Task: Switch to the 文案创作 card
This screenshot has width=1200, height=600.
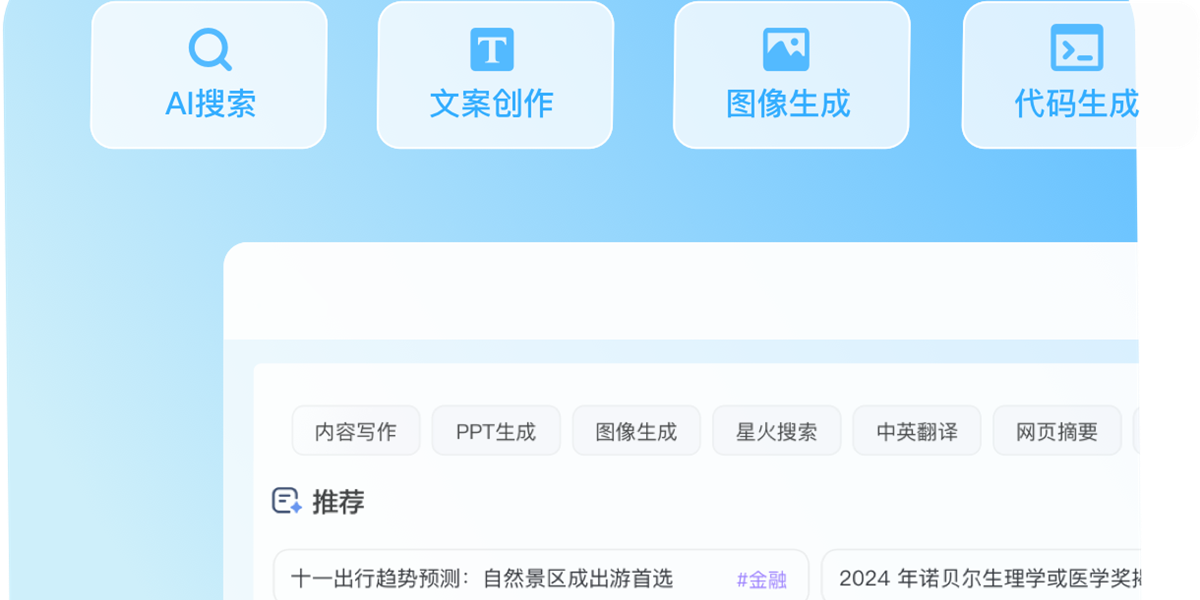Action: click(492, 75)
